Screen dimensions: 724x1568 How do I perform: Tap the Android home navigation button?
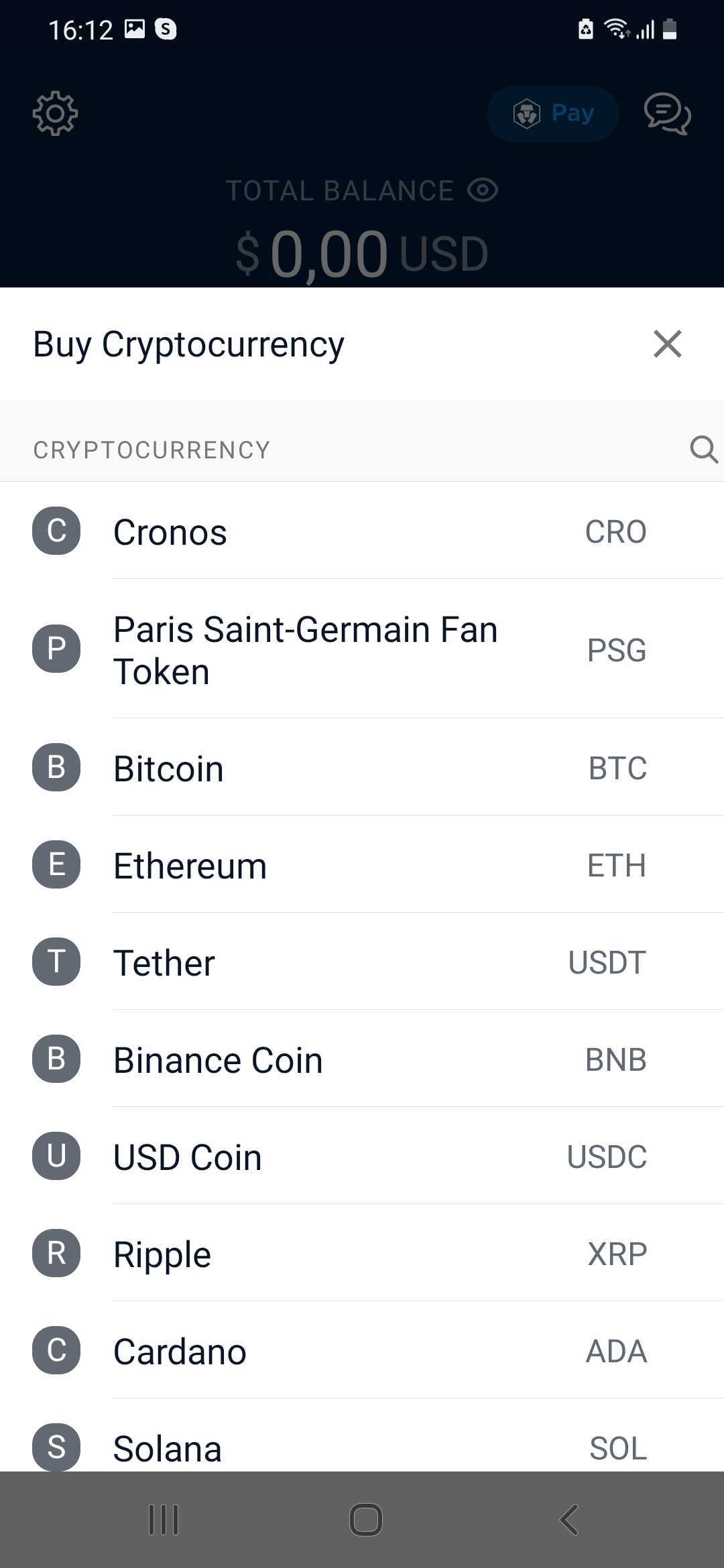point(366,1520)
